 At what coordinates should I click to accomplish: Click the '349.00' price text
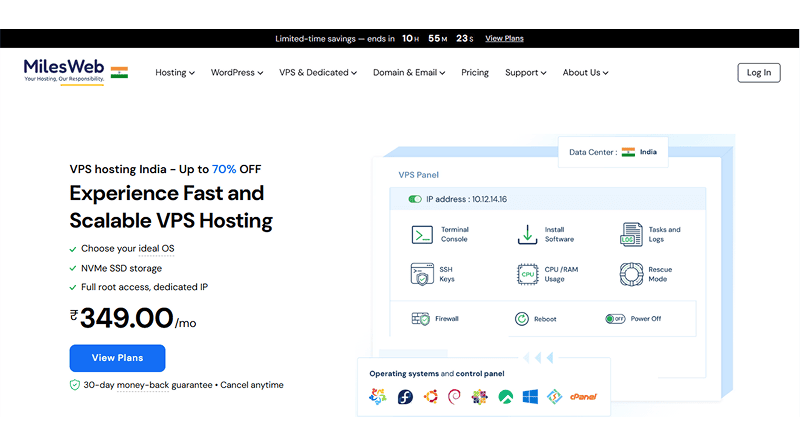point(127,318)
